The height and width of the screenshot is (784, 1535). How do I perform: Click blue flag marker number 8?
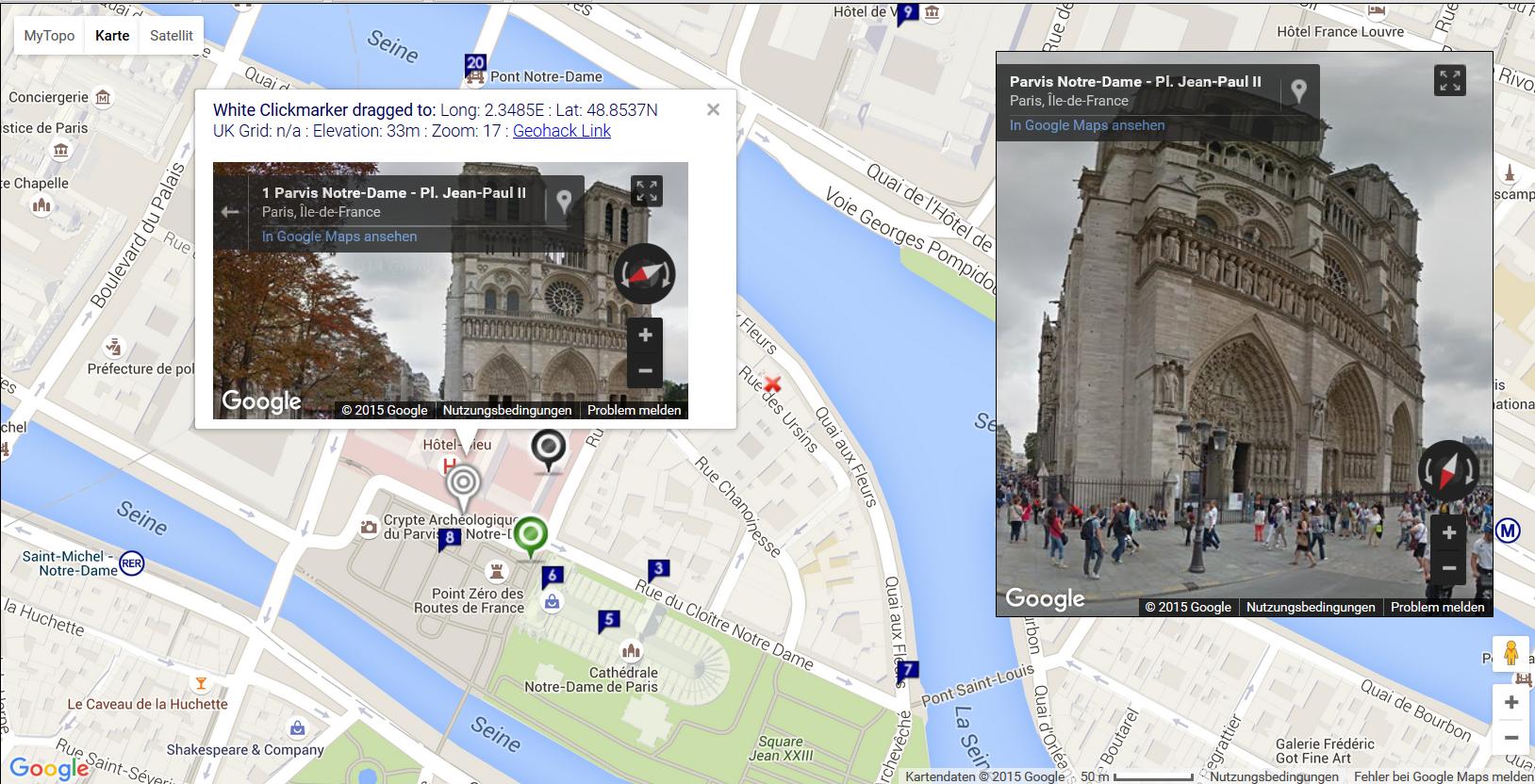pos(450,539)
